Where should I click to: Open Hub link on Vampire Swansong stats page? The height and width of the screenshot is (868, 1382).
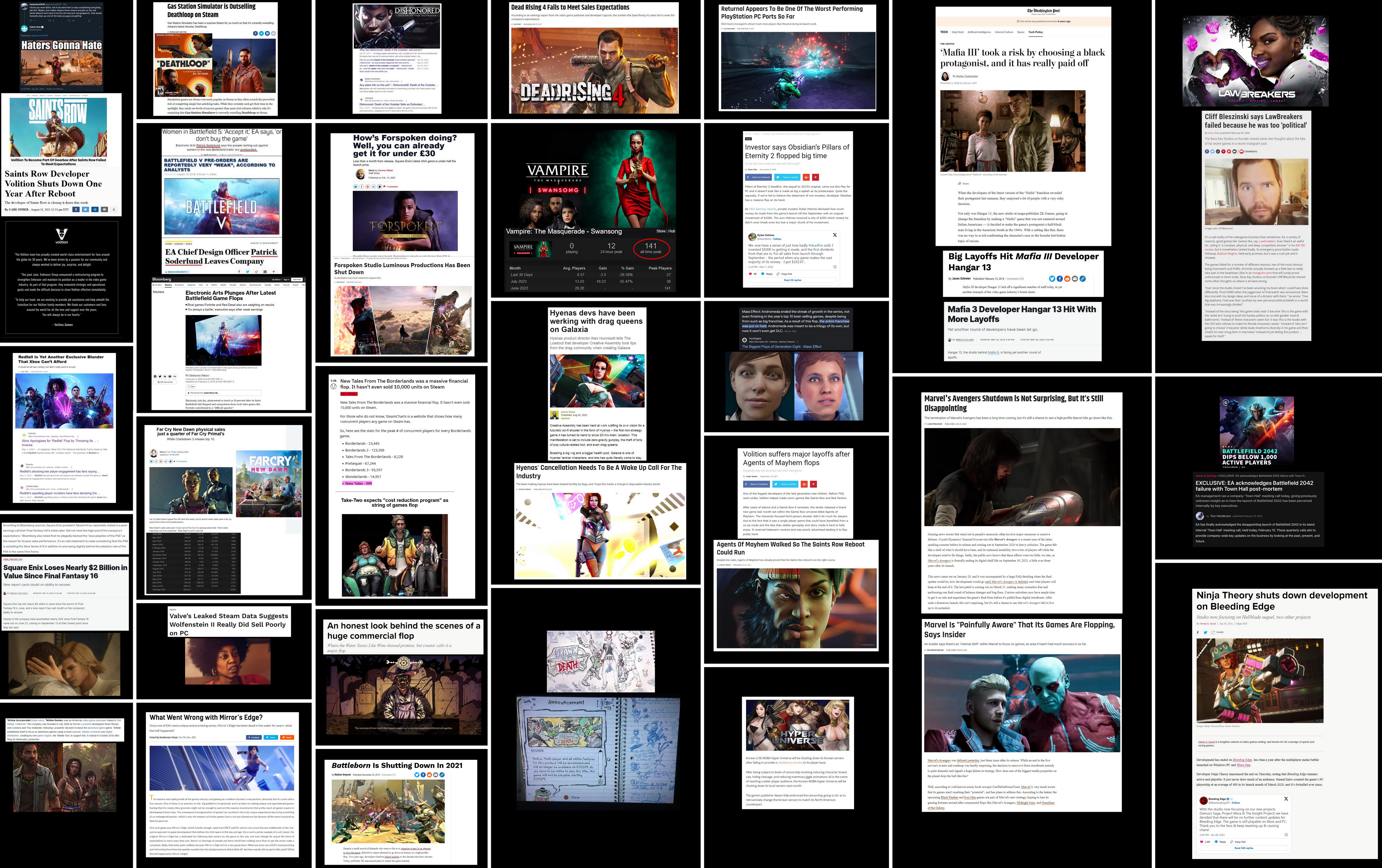pos(671,231)
